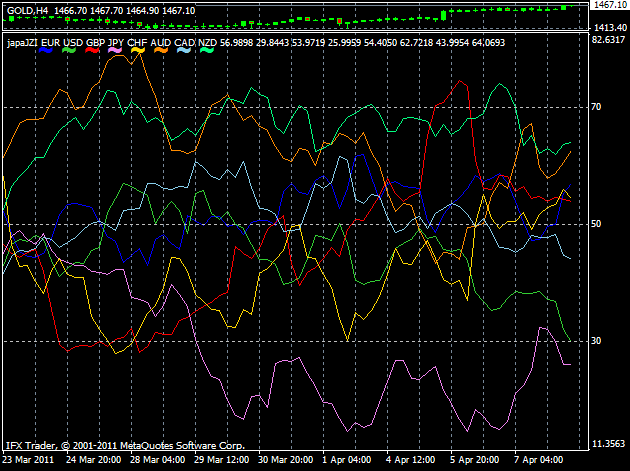
Task: Click the indicator value 62.7218
Action: (416, 43)
